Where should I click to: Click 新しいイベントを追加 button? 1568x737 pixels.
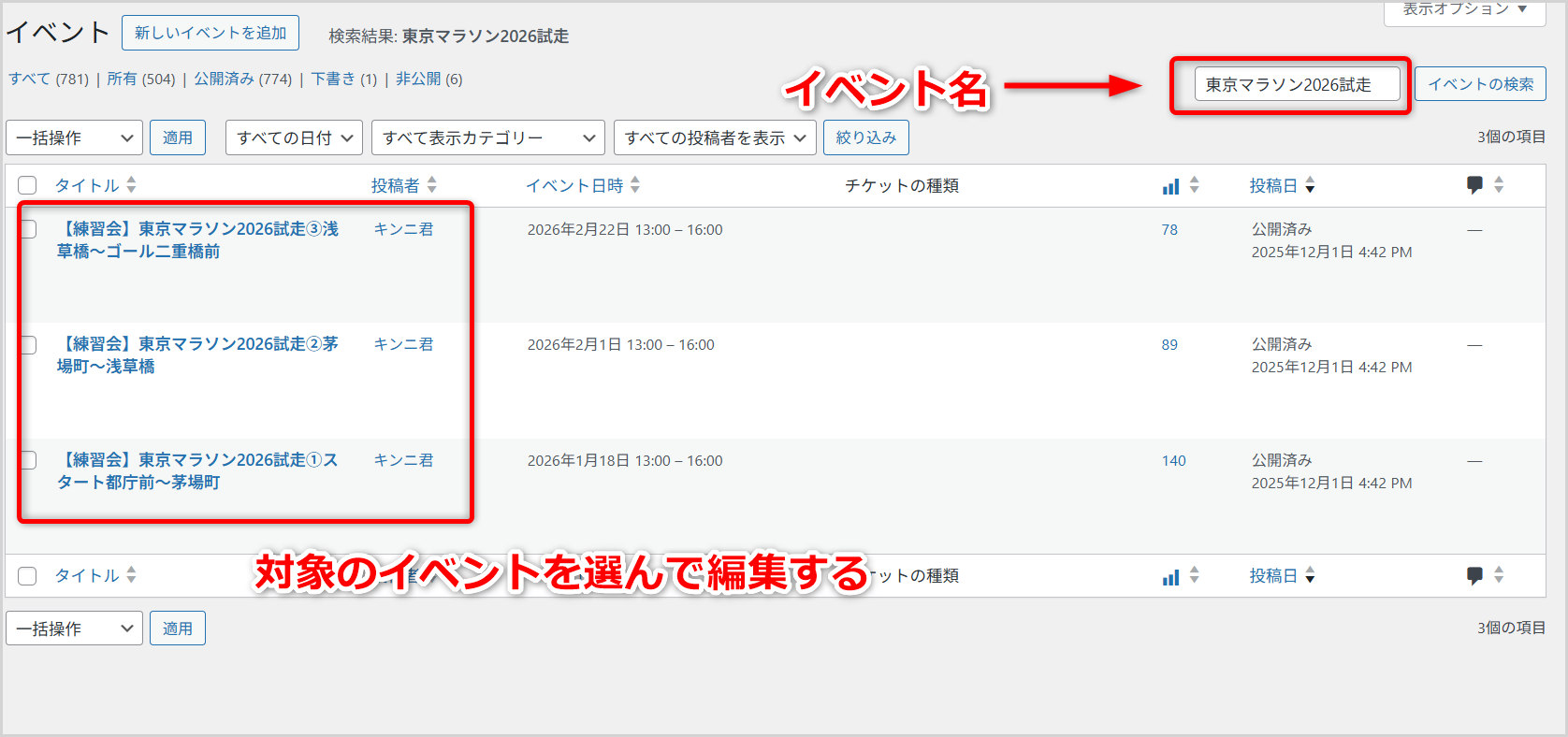[211, 33]
